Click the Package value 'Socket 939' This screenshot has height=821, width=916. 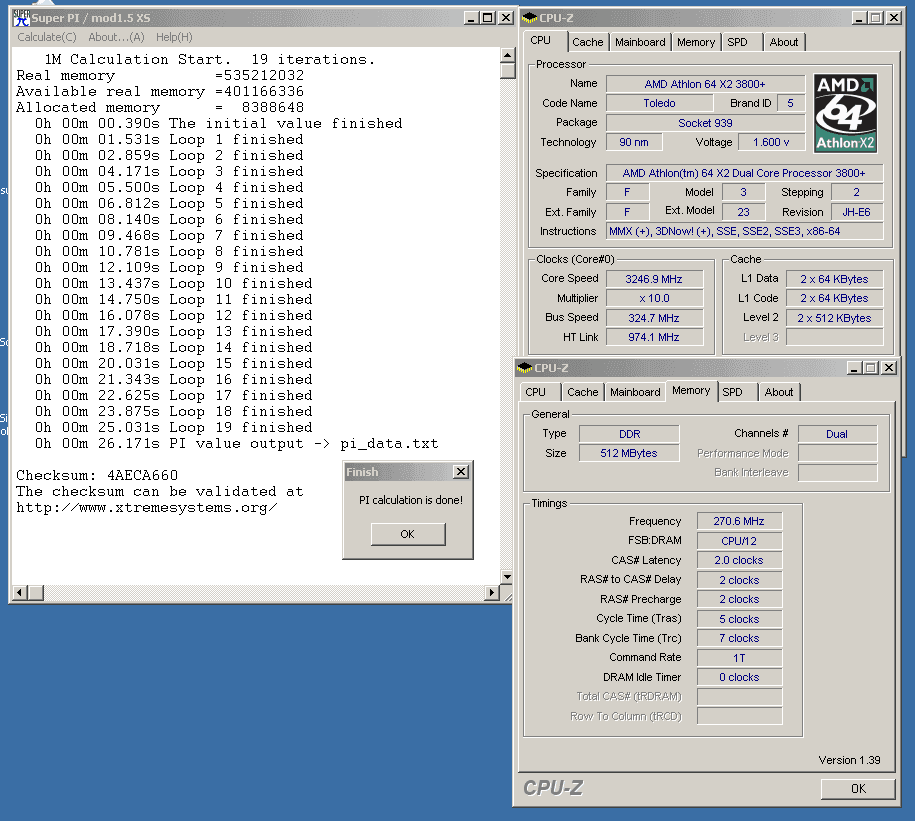pyautogui.click(x=705, y=123)
